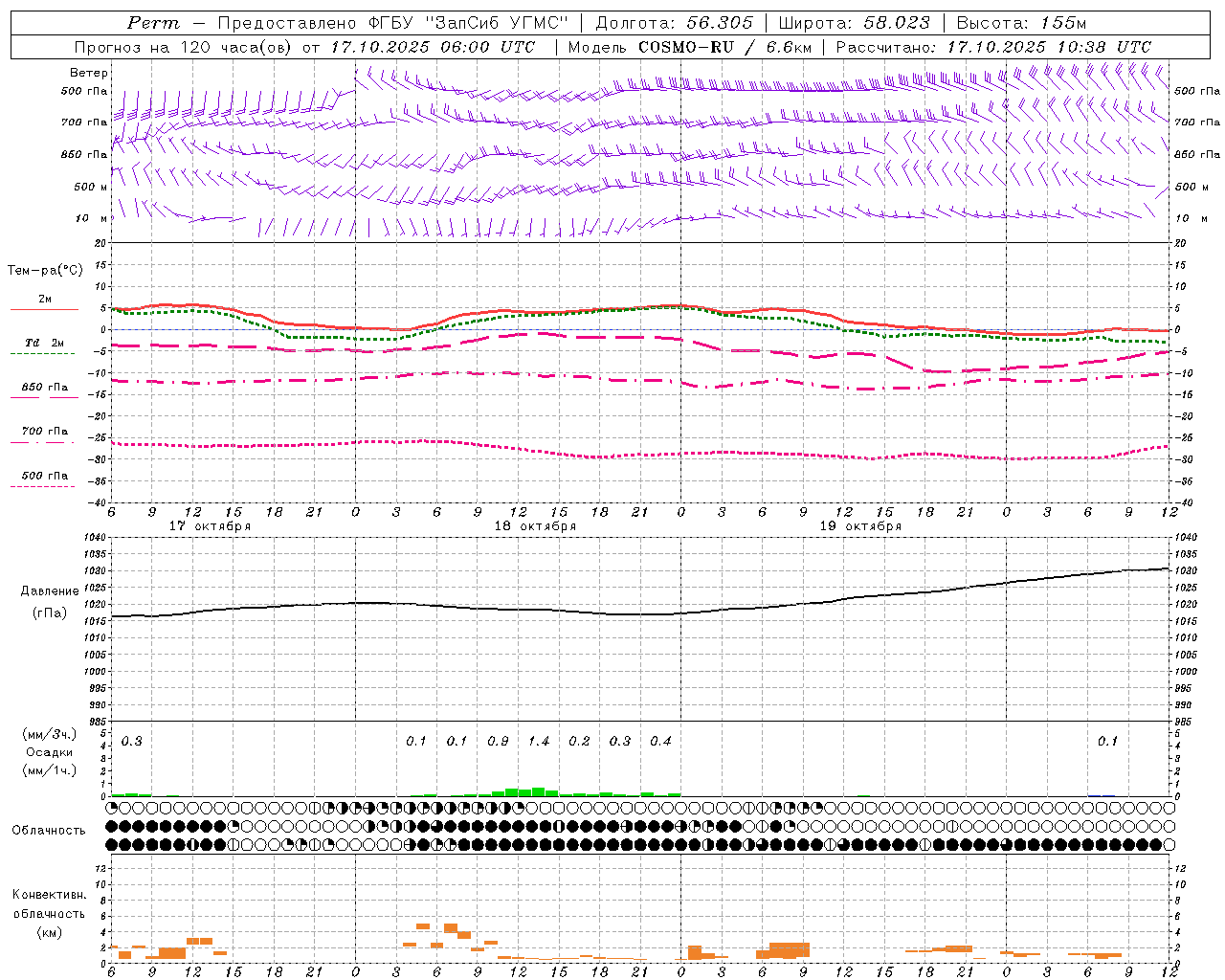1225x980 pixels.
Task: Click the "1.4" precipitation value
Action: 539,742
